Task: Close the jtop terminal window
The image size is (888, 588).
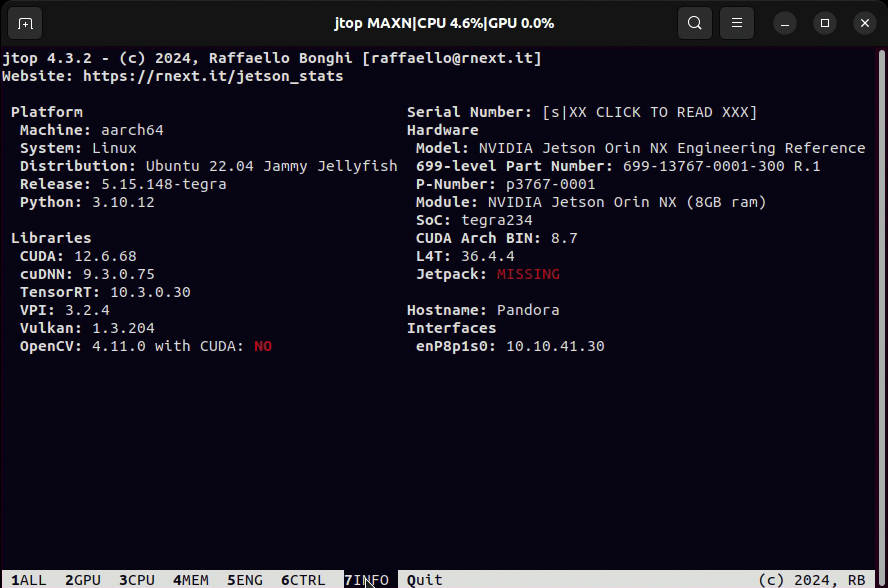Action: [862, 22]
